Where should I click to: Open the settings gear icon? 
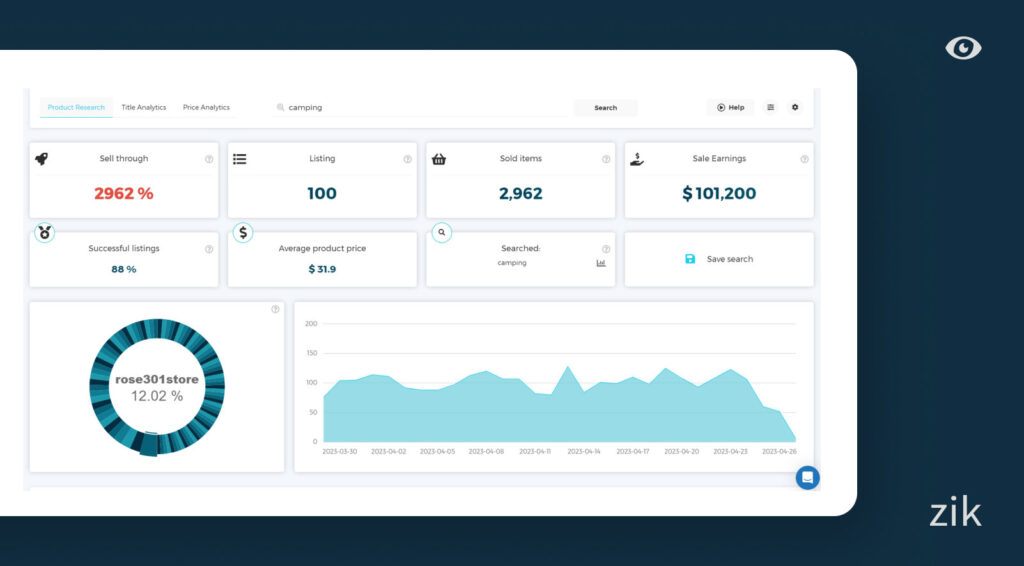(795, 108)
